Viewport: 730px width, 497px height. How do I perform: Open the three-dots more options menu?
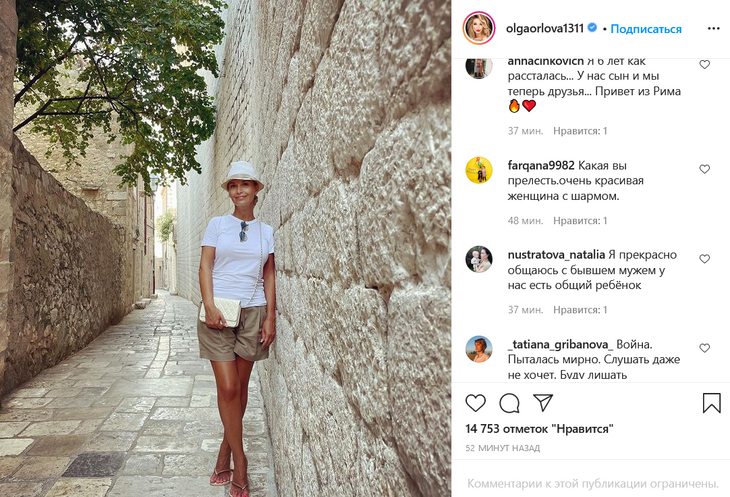(713, 29)
